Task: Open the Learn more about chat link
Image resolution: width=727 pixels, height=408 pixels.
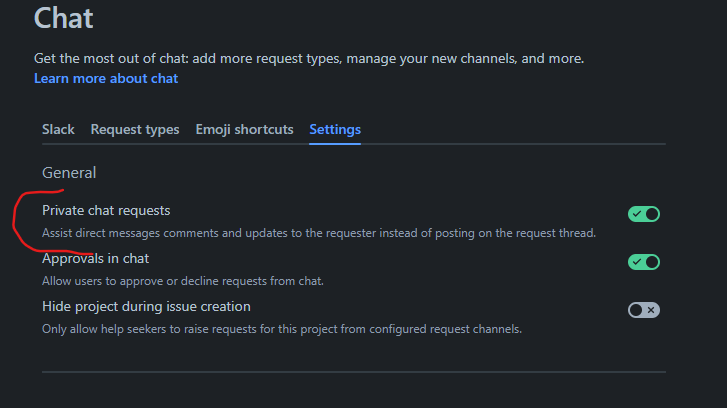Action: point(106,78)
